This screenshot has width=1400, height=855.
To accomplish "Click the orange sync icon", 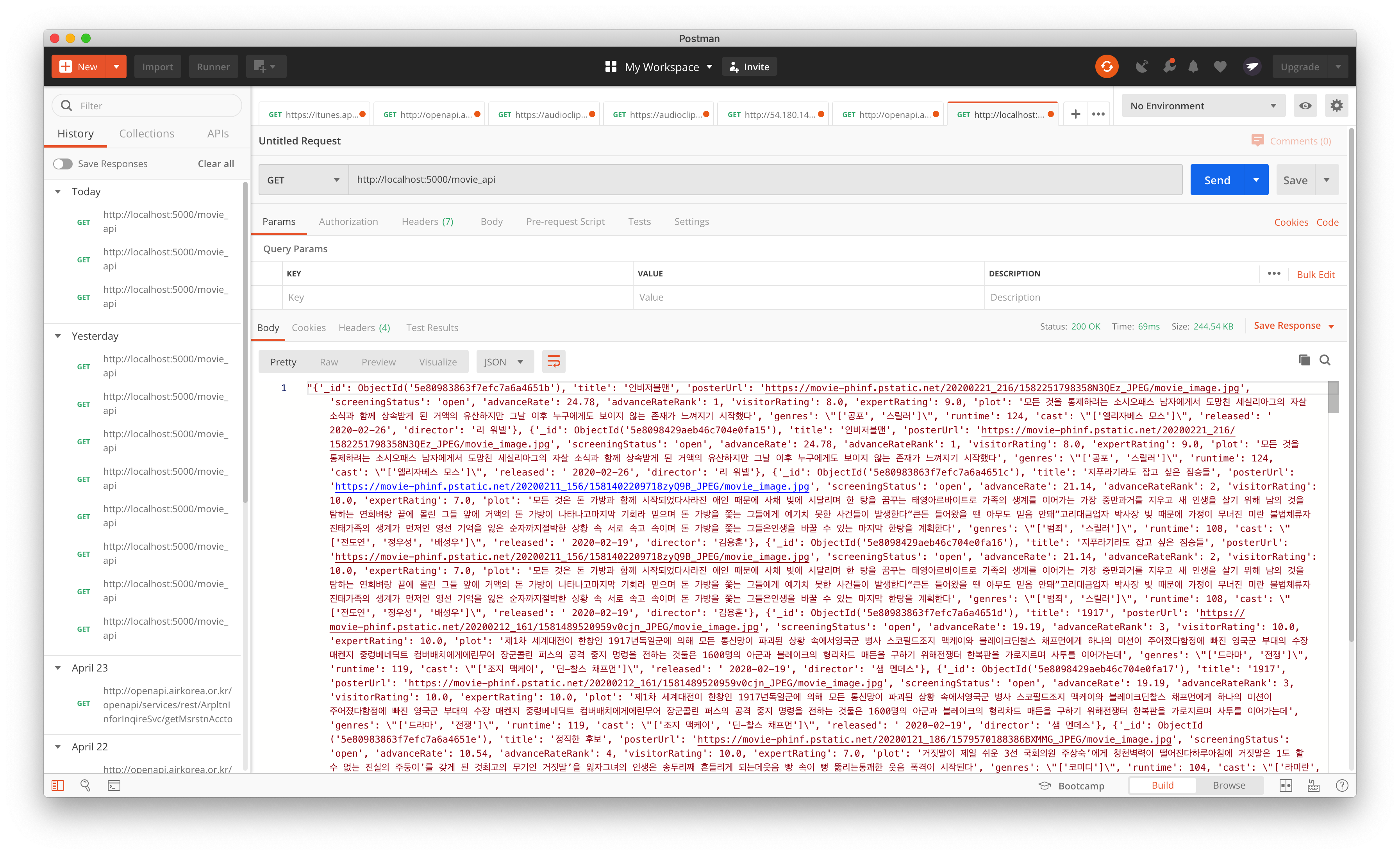I will [1106, 66].
